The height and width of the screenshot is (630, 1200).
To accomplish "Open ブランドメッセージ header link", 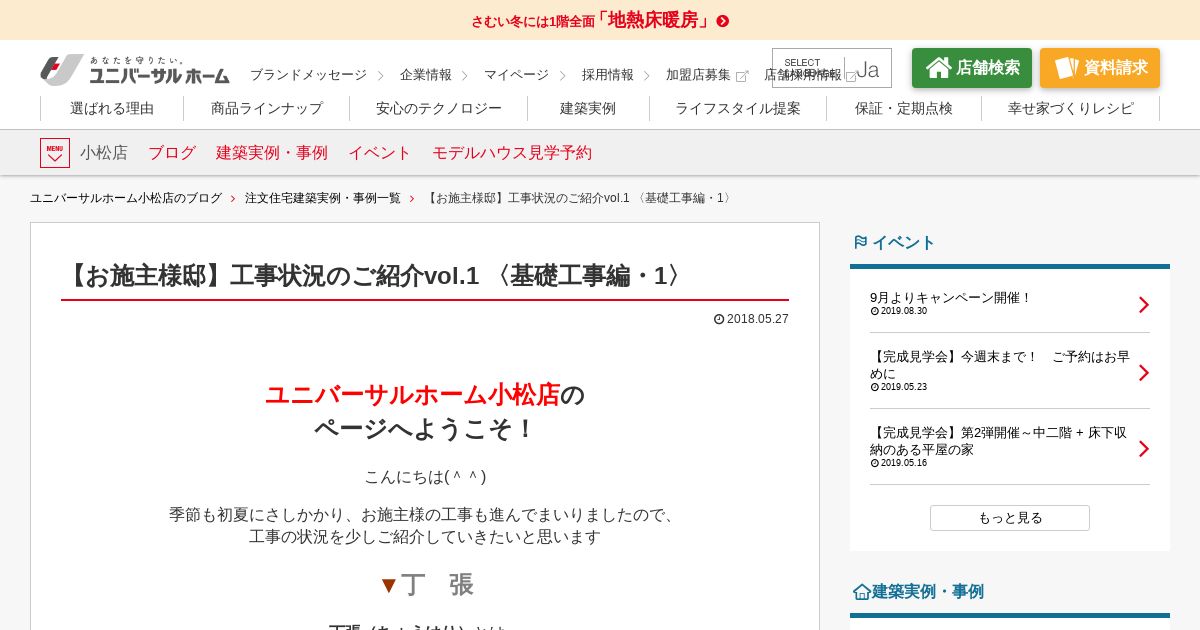I will pyautogui.click(x=308, y=75).
